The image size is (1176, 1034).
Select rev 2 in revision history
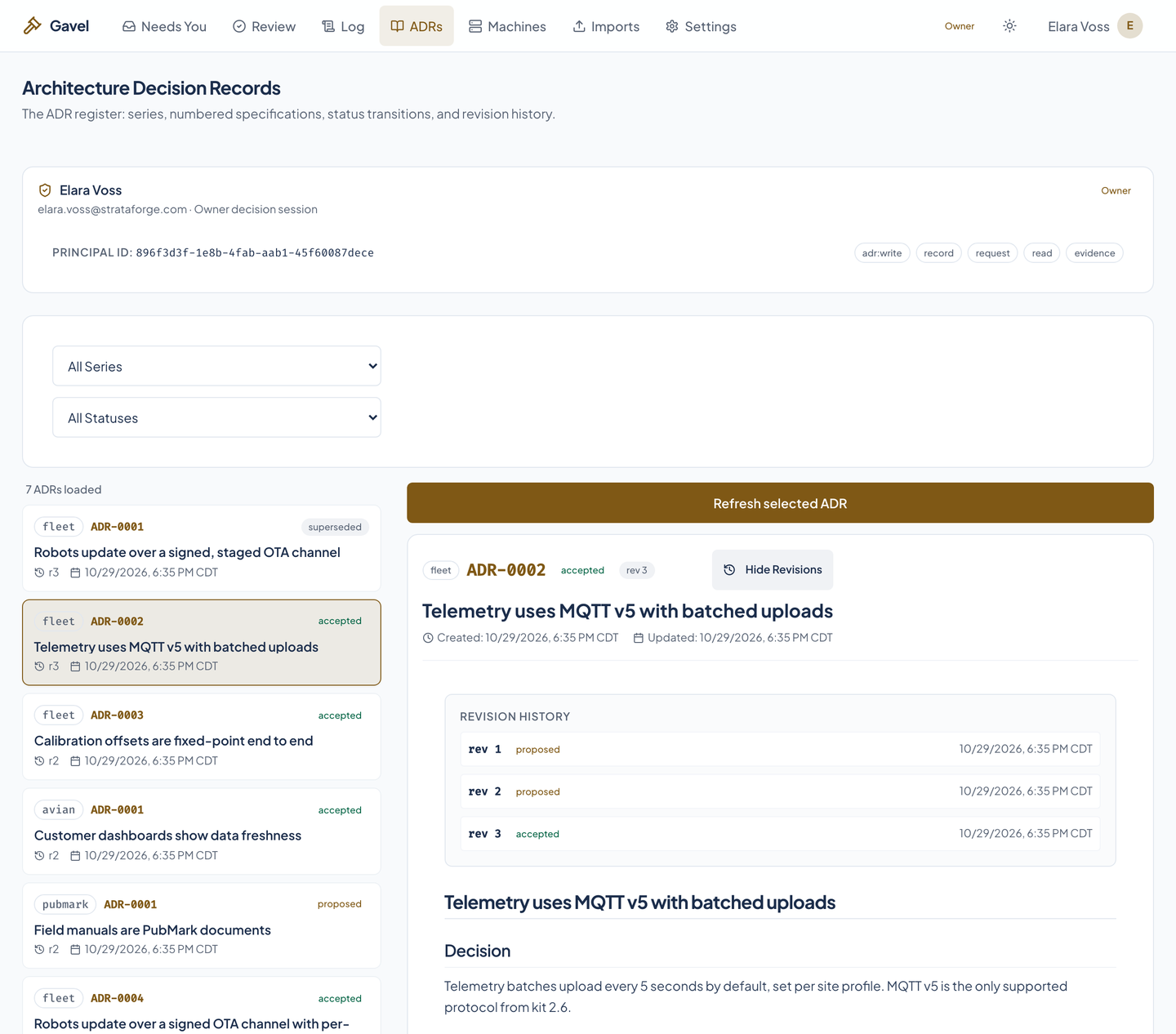(x=780, y=791)
